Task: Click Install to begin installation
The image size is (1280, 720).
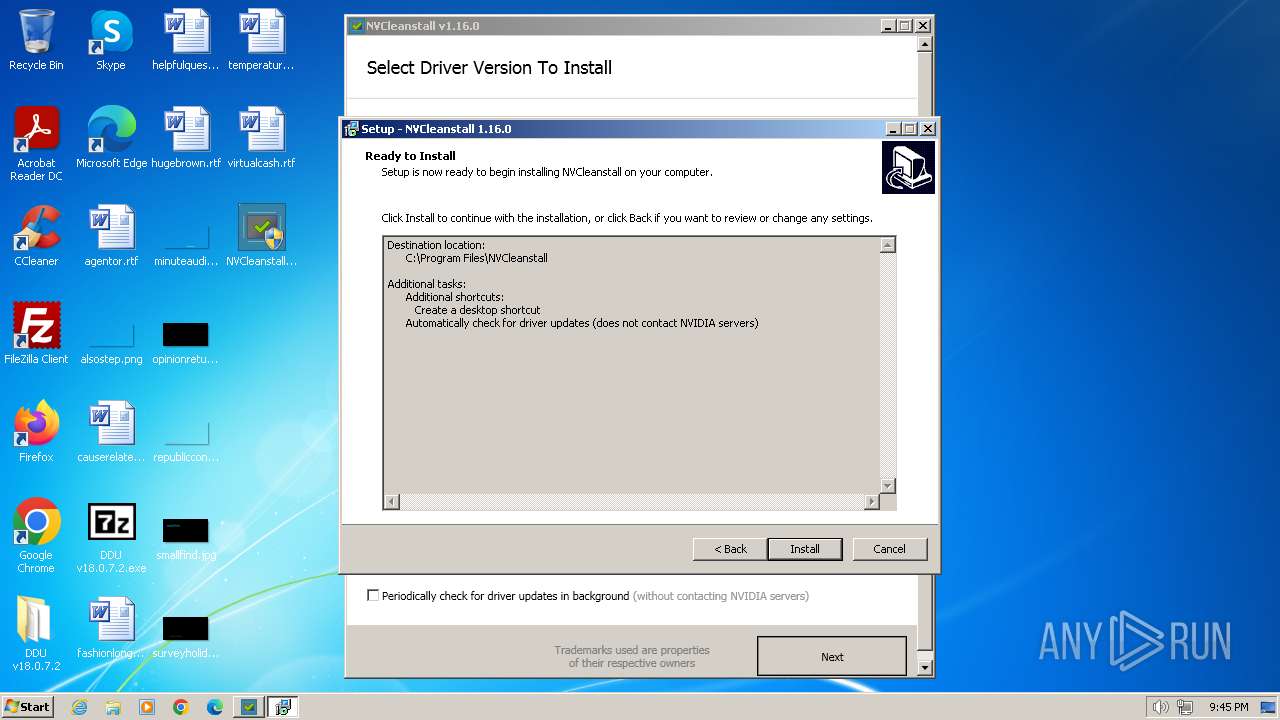Action: 805,549
